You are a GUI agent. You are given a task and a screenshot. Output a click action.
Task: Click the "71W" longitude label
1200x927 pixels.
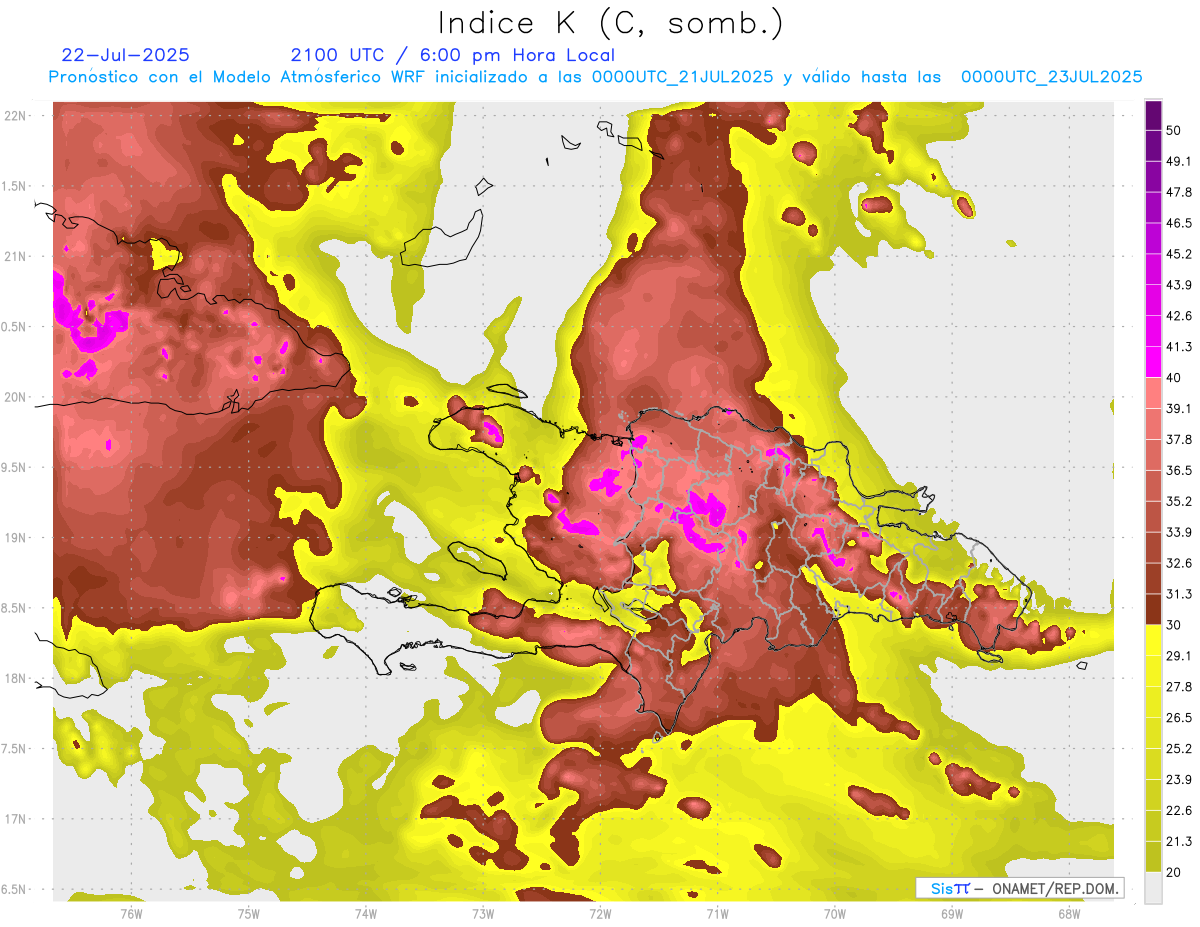point(717,913)
